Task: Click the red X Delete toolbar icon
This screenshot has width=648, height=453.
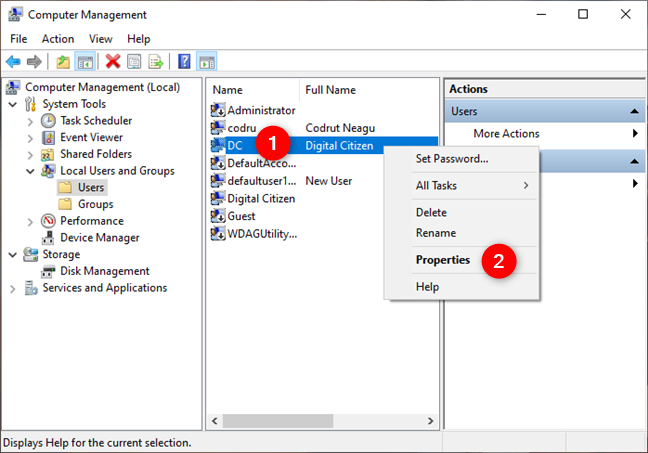Action: (113, 62)
